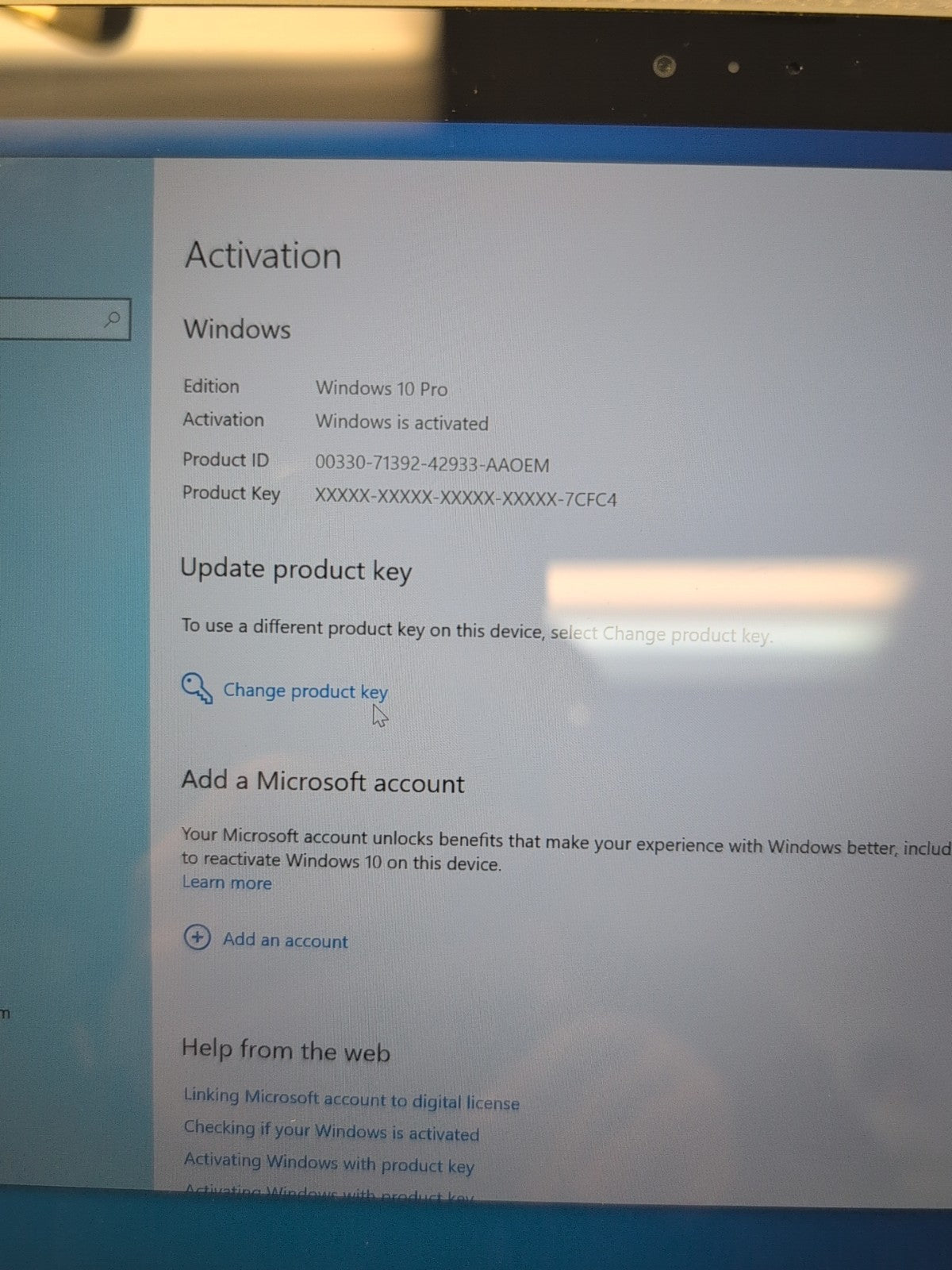952x1270 pixels.
Task: Open the Change product key link
Action: (305, 691)
